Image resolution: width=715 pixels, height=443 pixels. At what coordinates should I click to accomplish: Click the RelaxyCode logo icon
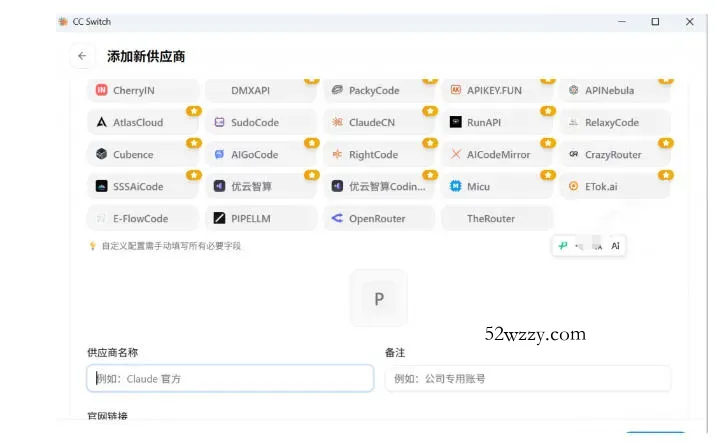point(574,122)
